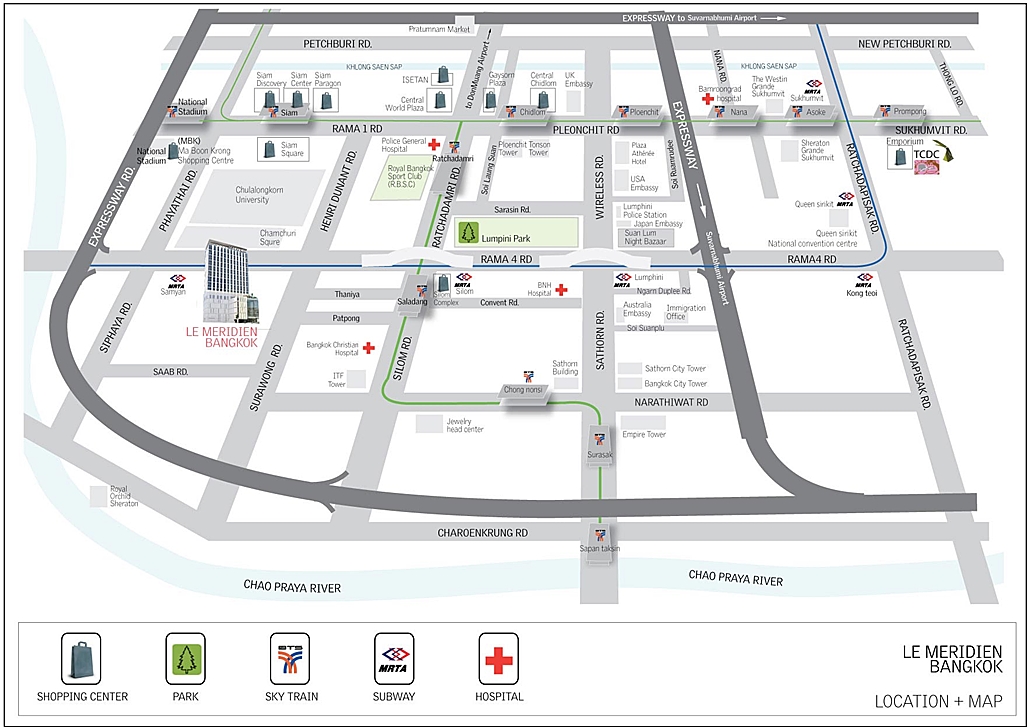1029x727 pixels.
Task: Click the 'PHAYATHAI RD.' label
Action: 178,201
